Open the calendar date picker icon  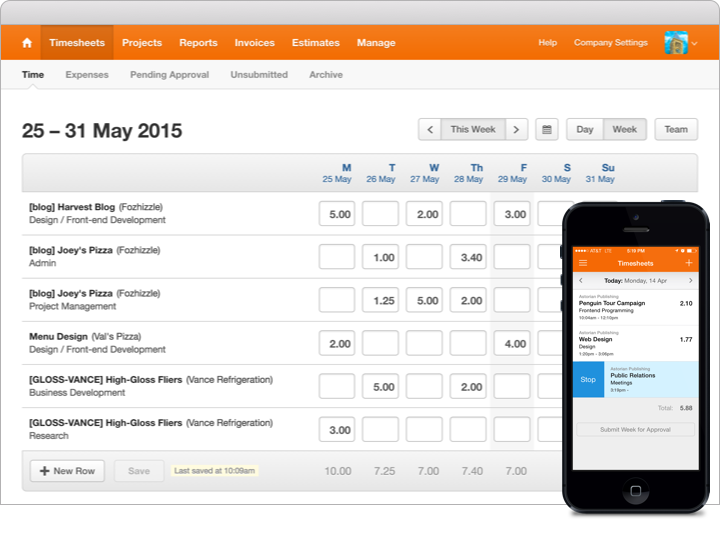546,129
